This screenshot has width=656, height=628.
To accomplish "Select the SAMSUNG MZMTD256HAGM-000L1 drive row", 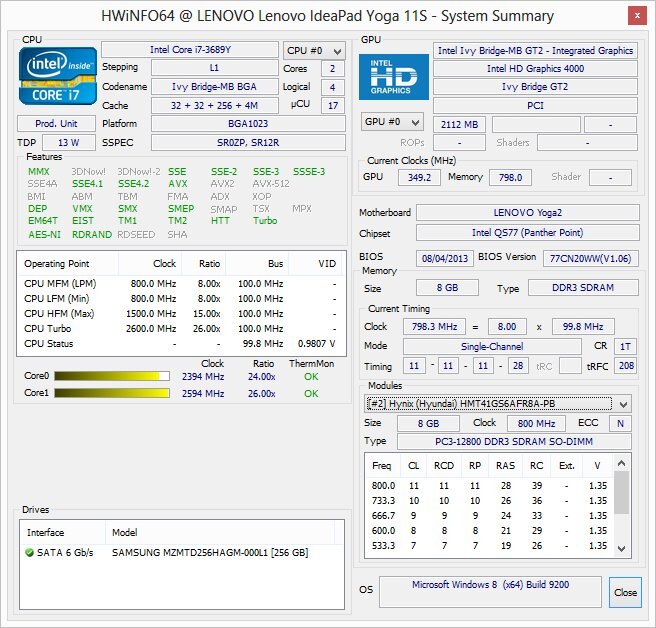I will coord(181,552).
